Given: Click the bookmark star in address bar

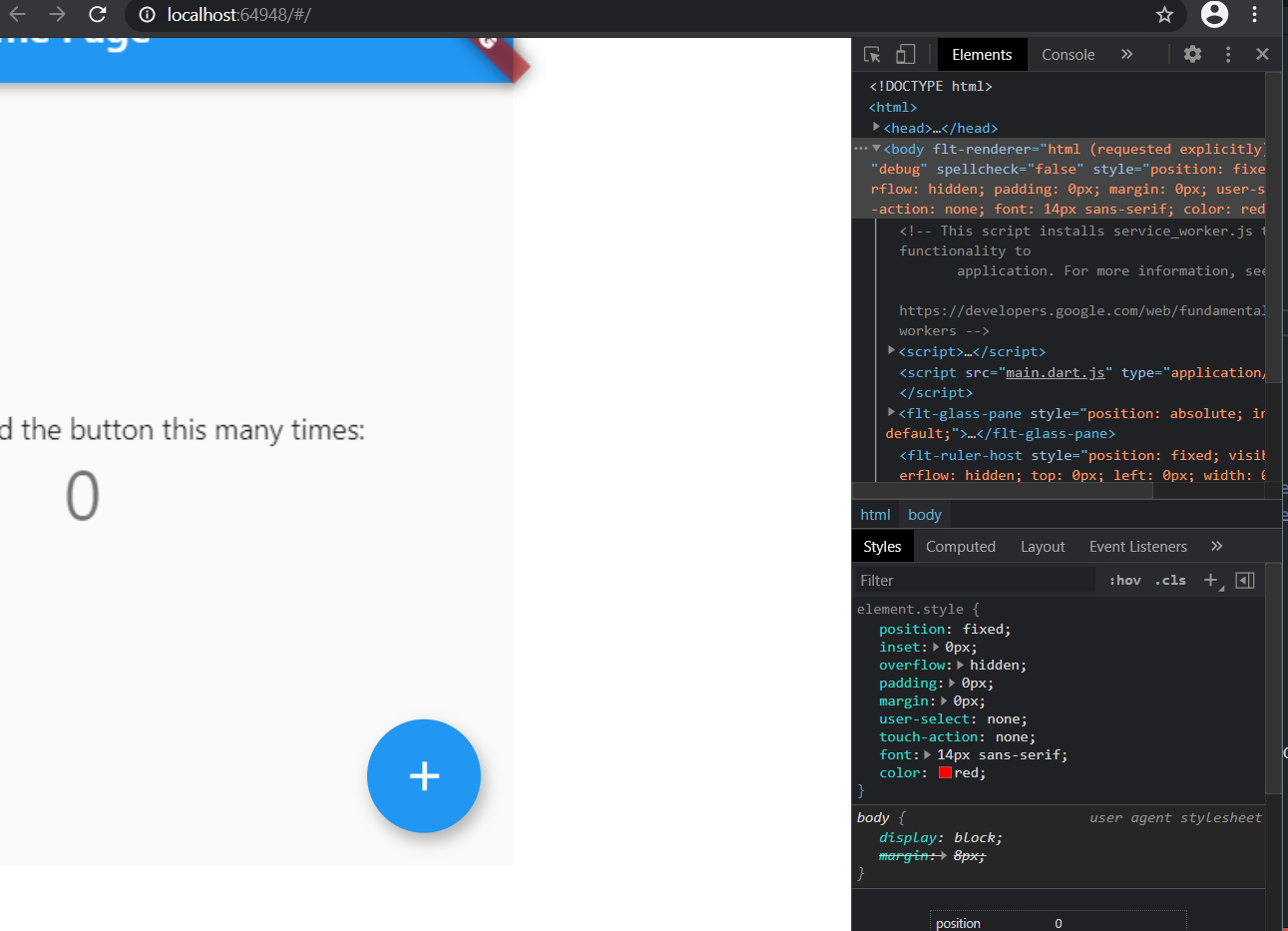Looking at the screenshot, I should click(x=1164, y=16).
